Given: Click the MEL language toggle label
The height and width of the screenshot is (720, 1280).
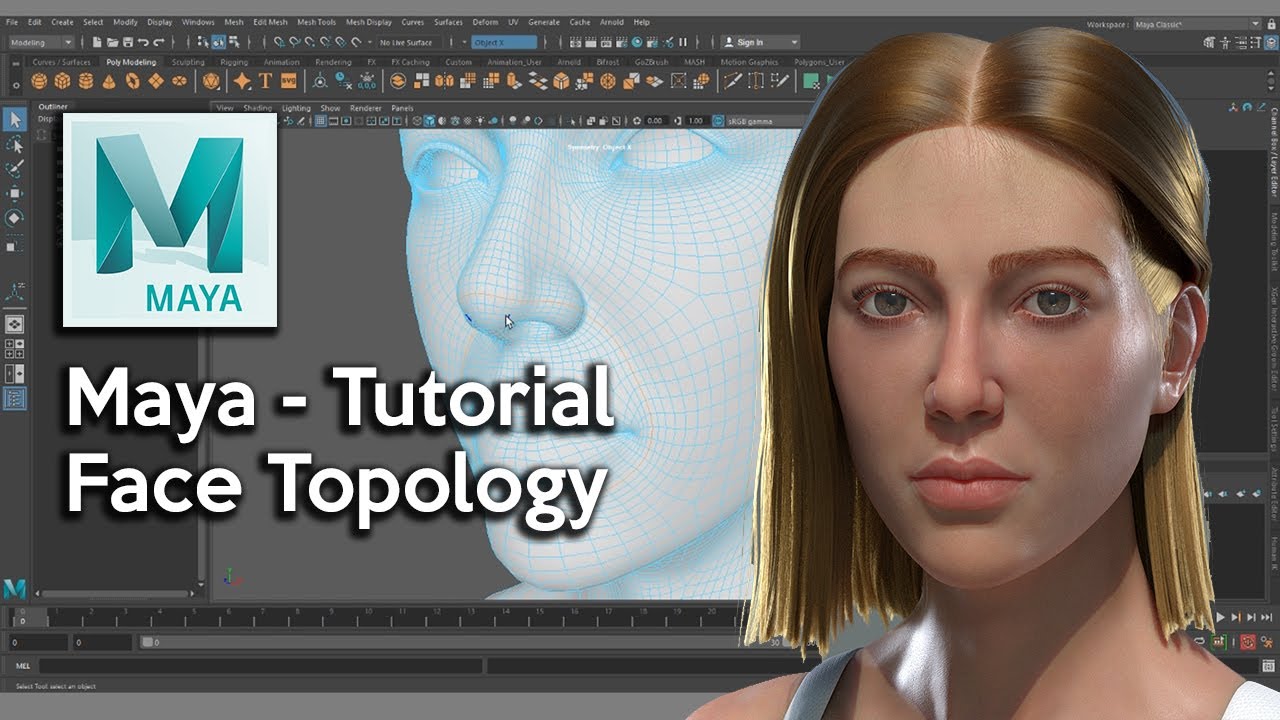Looking at the screenshot, I should pos(22,666).
